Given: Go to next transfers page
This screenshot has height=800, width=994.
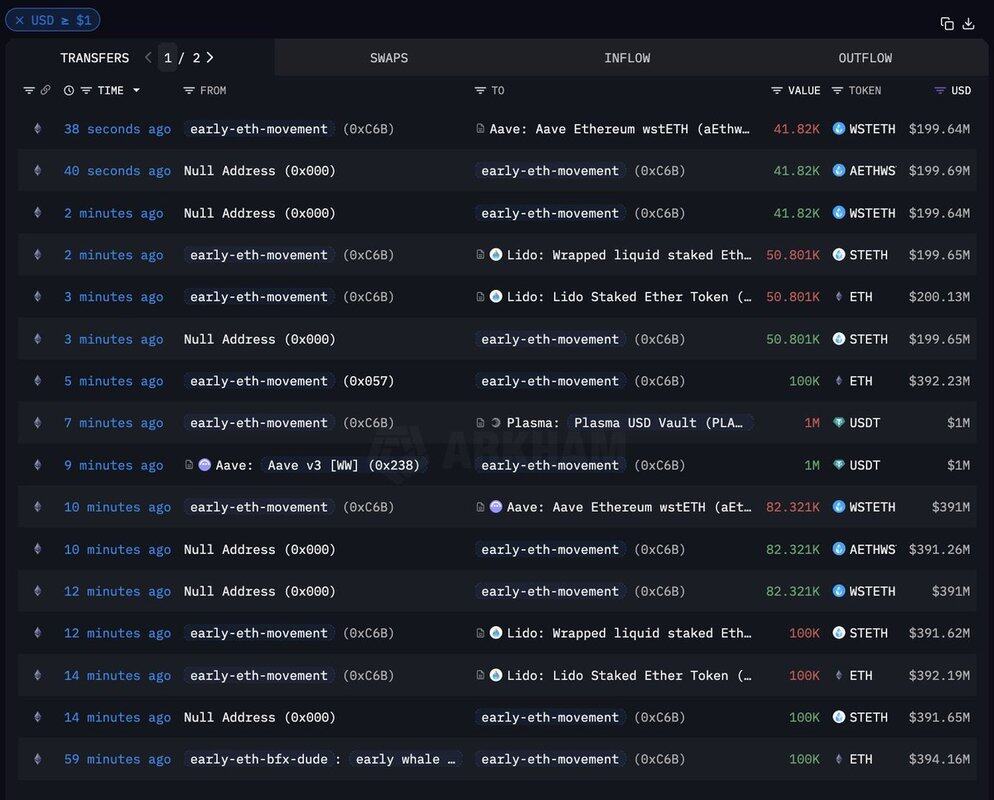Looking at the screenshot, I should (210, 58).
